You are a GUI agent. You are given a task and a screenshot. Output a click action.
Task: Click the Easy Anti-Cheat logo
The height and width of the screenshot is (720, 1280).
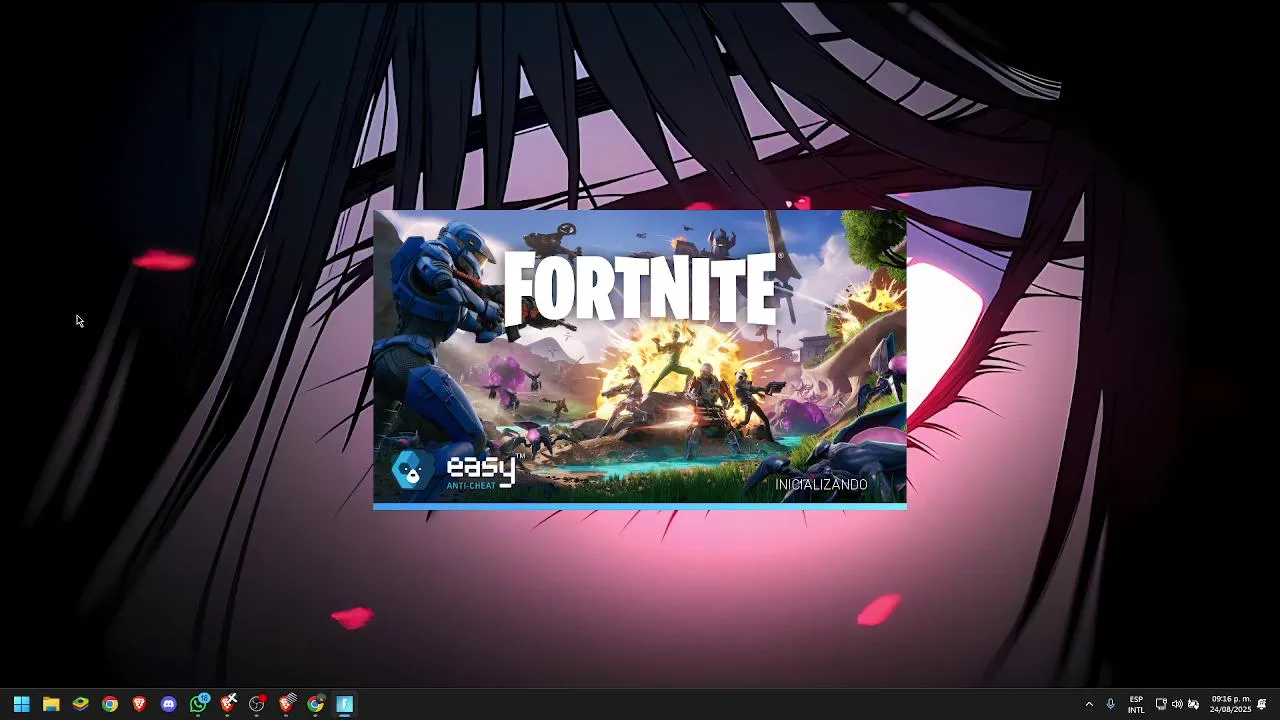point(457,471)
